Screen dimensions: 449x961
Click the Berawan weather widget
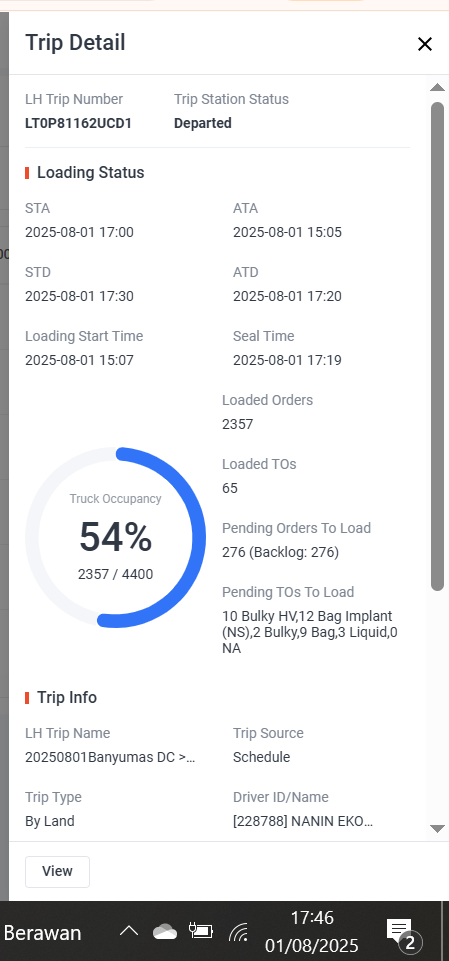coord(42,933)
